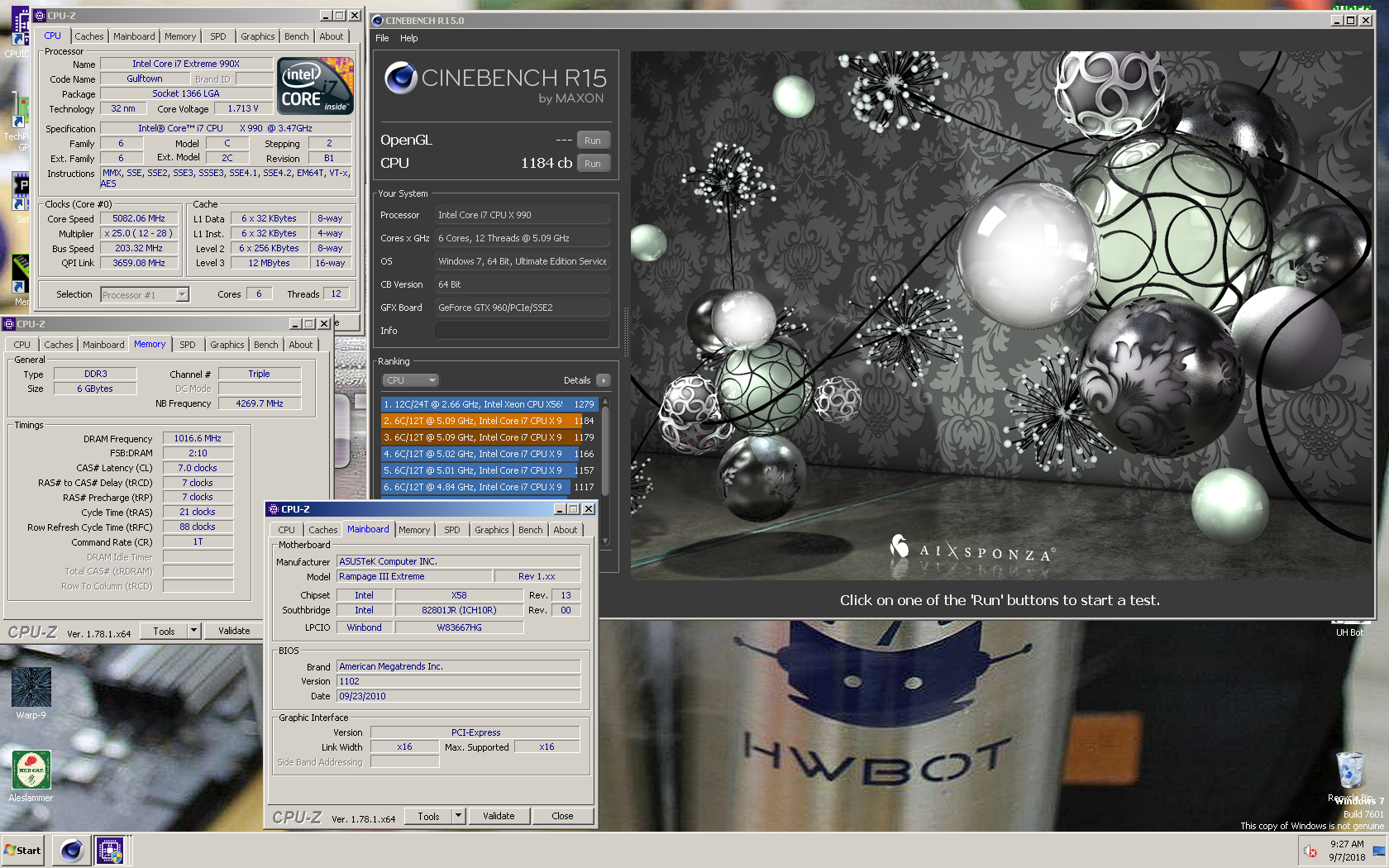Open Memory tab in top CPU-Z window

coord(180,36)
